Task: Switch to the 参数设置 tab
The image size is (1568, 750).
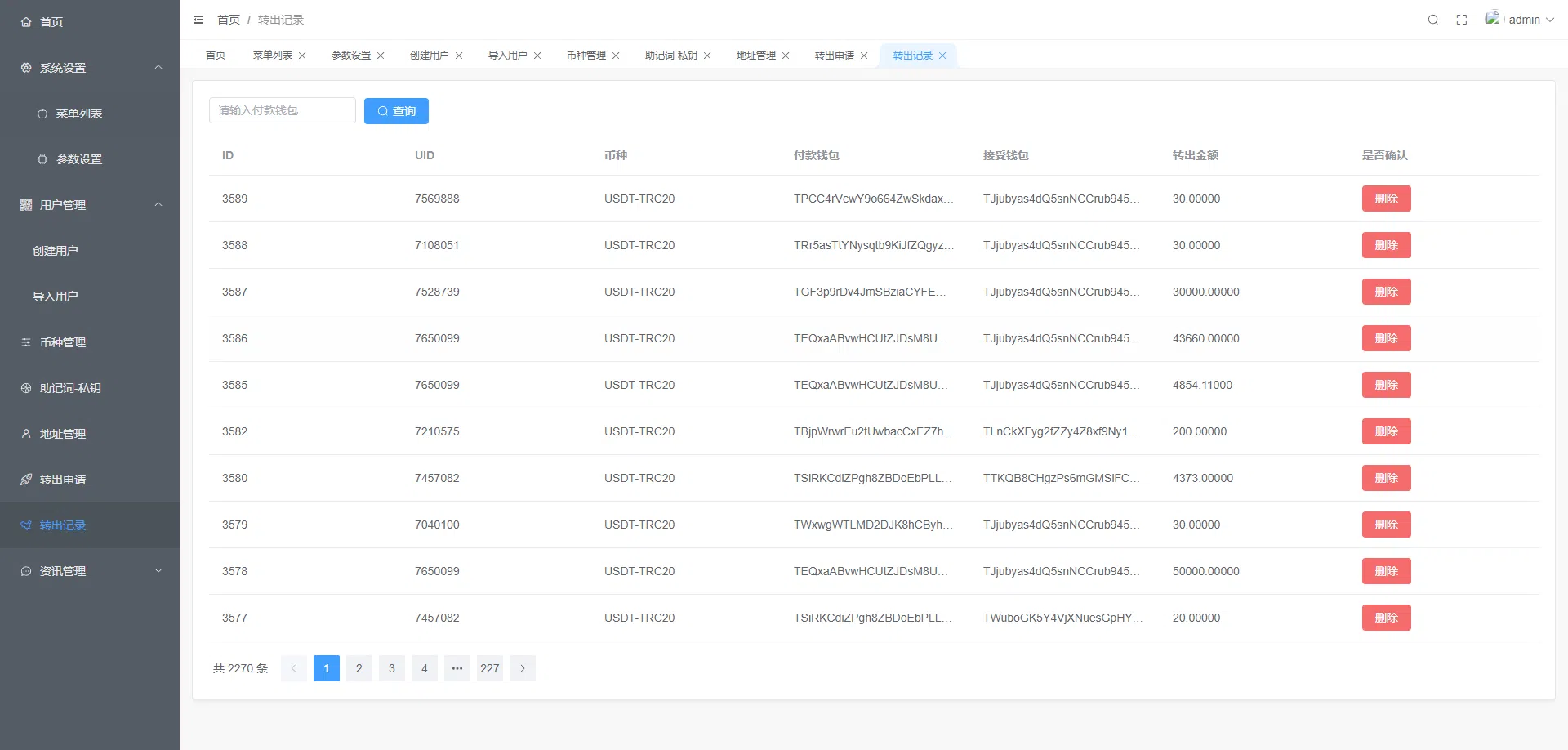Action: [351, 56]
